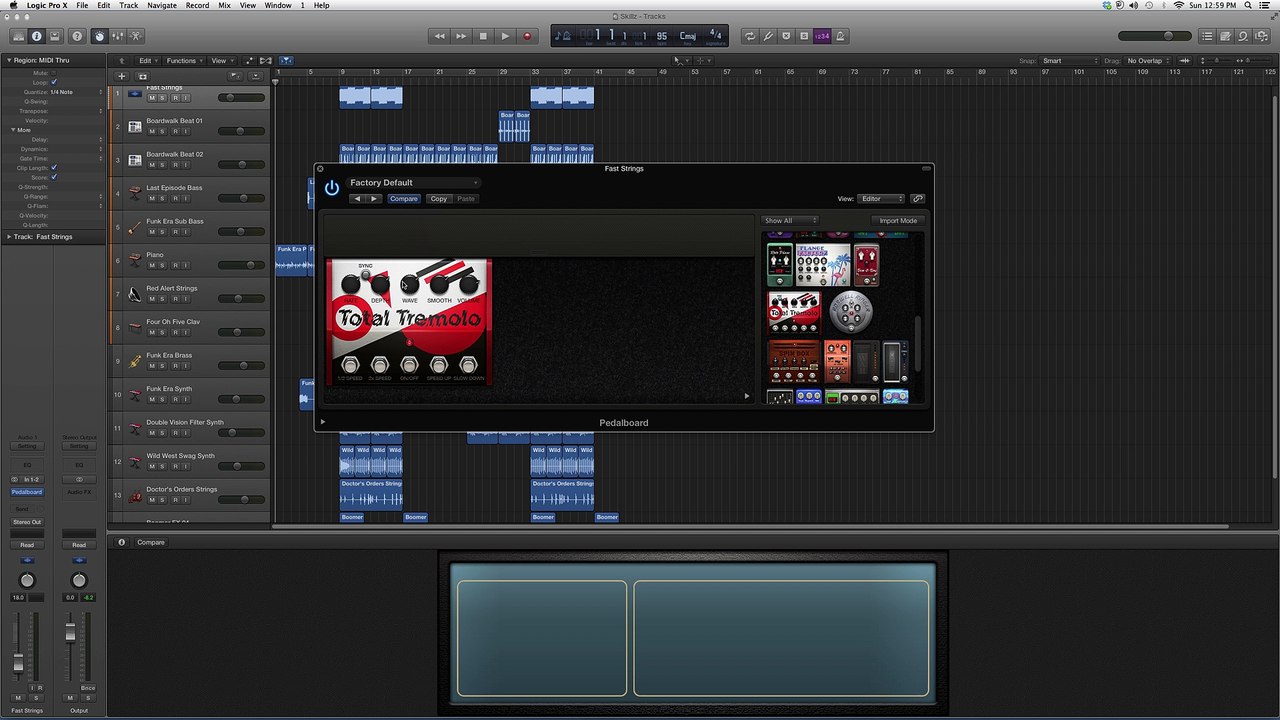This screenshot has width=1280, height=720.
Task: Open the Functions menu in tracks area
Action: (x=184, y=61)
